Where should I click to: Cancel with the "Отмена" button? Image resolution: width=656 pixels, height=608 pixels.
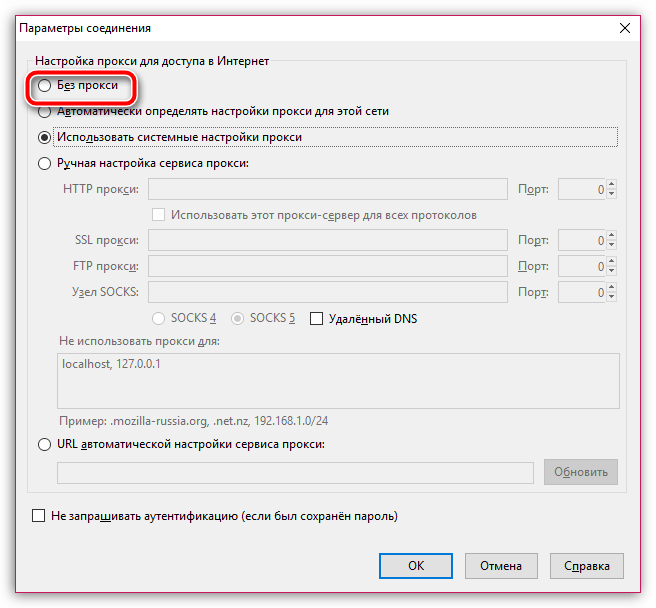501,566
